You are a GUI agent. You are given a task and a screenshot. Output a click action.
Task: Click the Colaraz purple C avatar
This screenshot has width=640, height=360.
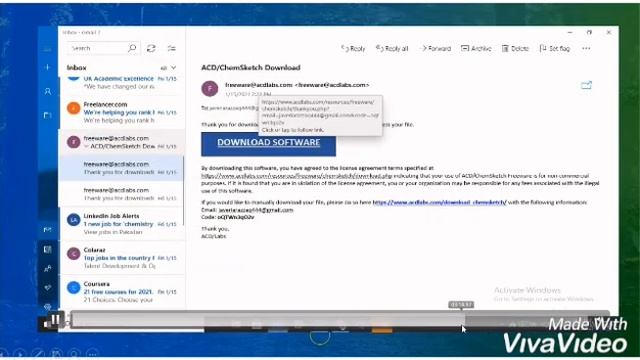[73, 254]
